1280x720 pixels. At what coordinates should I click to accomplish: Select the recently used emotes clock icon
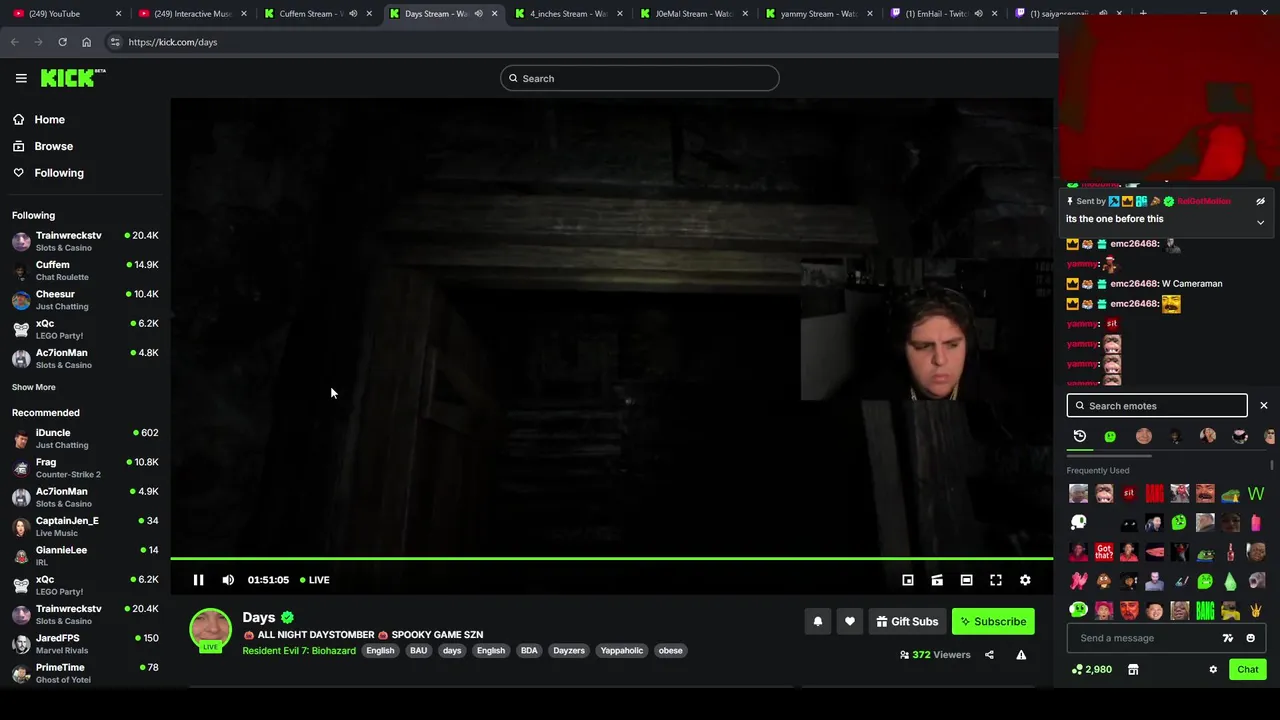[x=1080, y=436]
